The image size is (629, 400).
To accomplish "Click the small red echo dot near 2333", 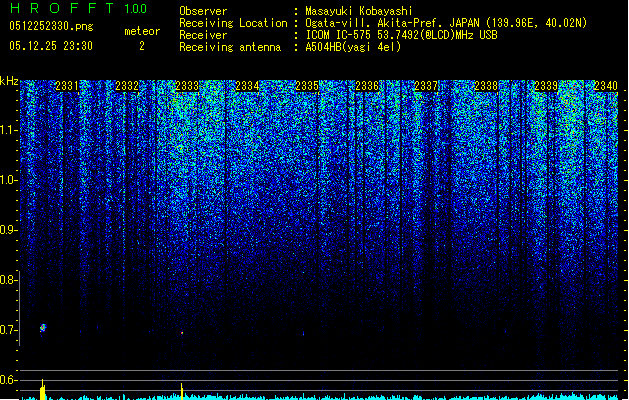I will [182, 333].
